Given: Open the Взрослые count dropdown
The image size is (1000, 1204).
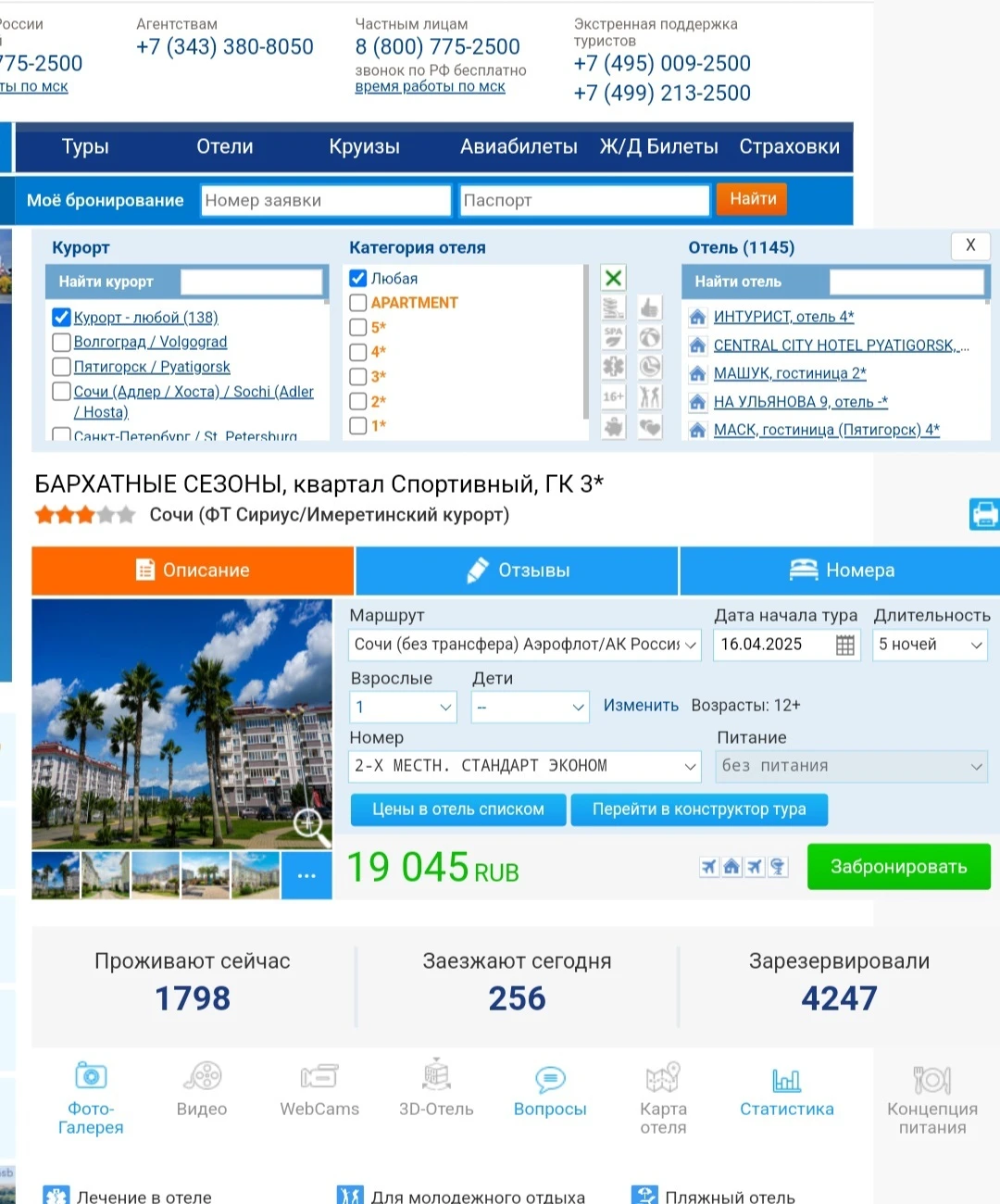Looking at the screenshot, I should (x=404, y=708).
